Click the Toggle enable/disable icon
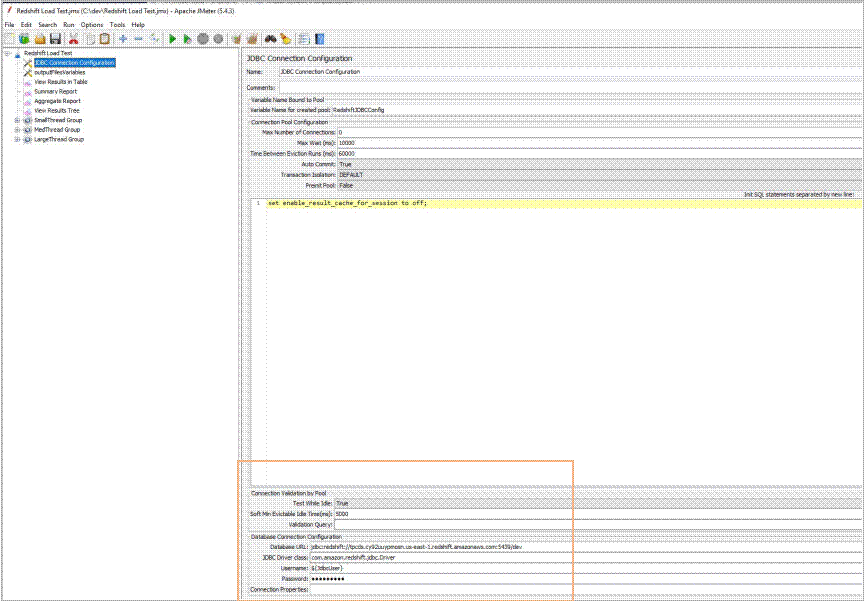Image resolution: width=864 pixels, height=601 pixels. click(x=155, y=39)
